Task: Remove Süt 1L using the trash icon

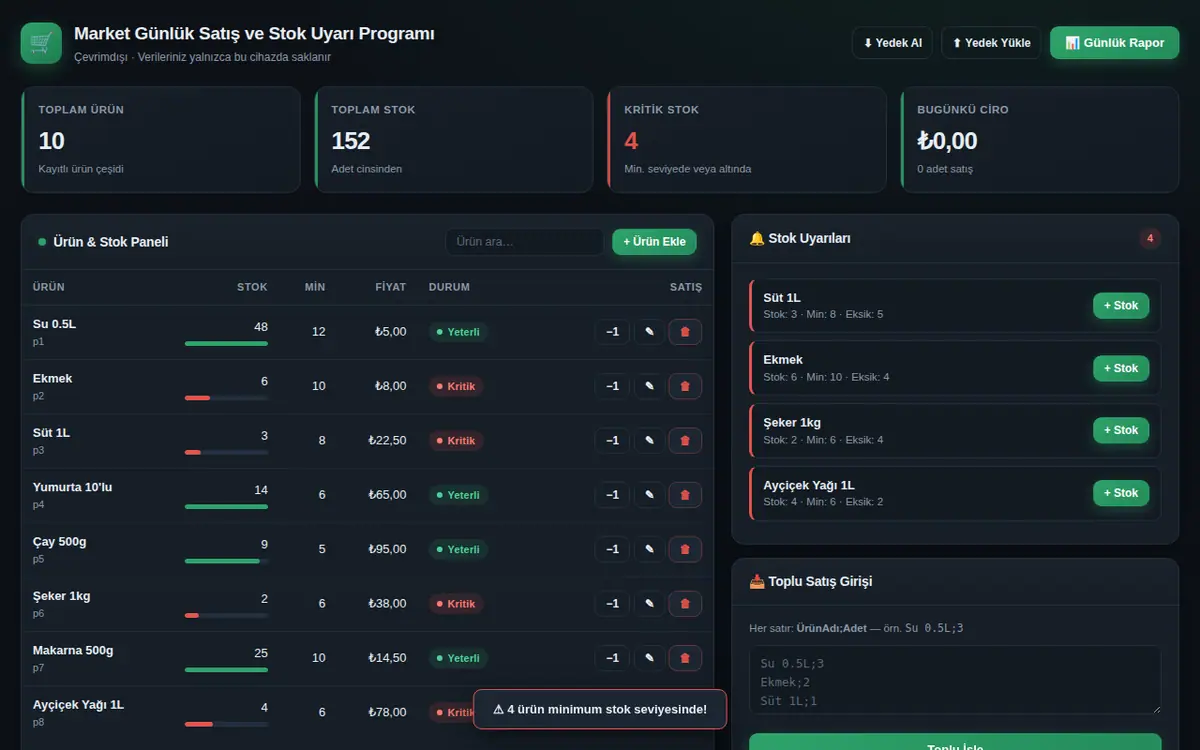Action: pos(685,440)
